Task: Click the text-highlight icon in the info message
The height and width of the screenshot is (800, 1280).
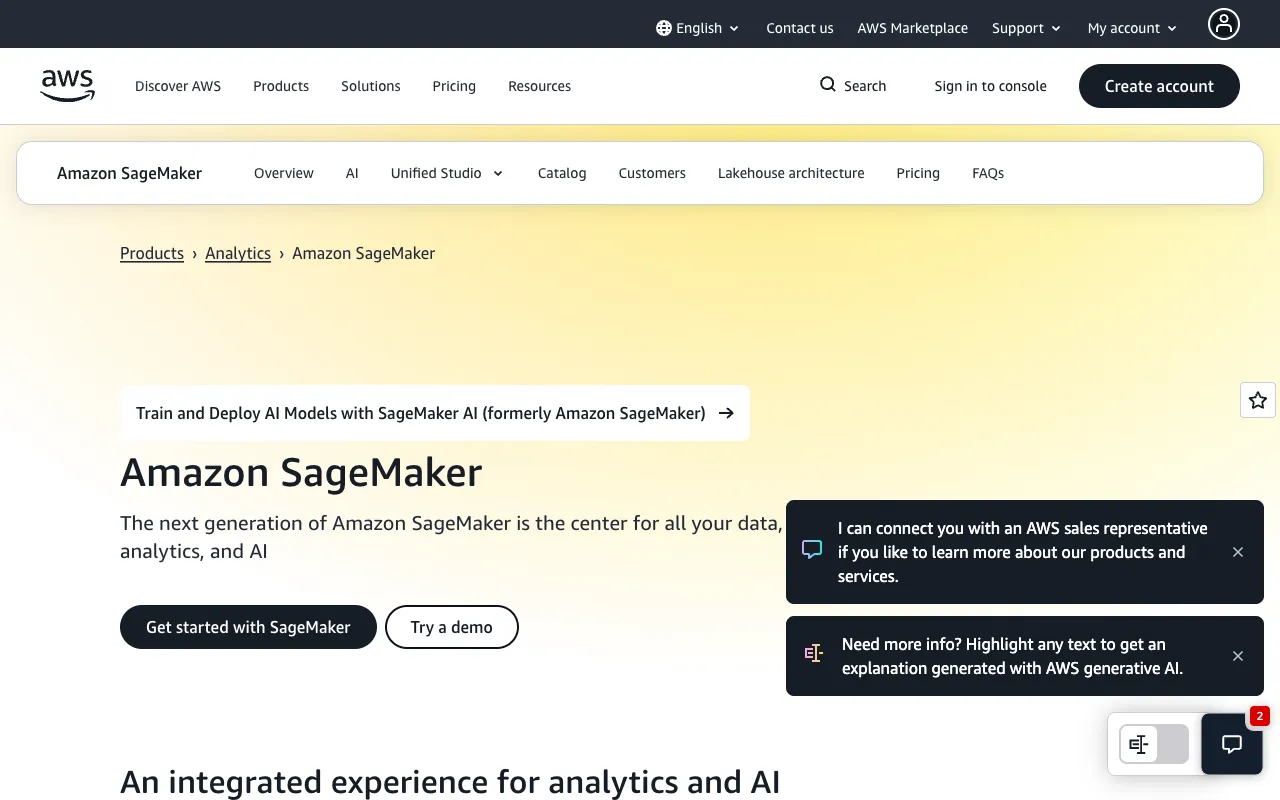Action: (x=813, y=654)
